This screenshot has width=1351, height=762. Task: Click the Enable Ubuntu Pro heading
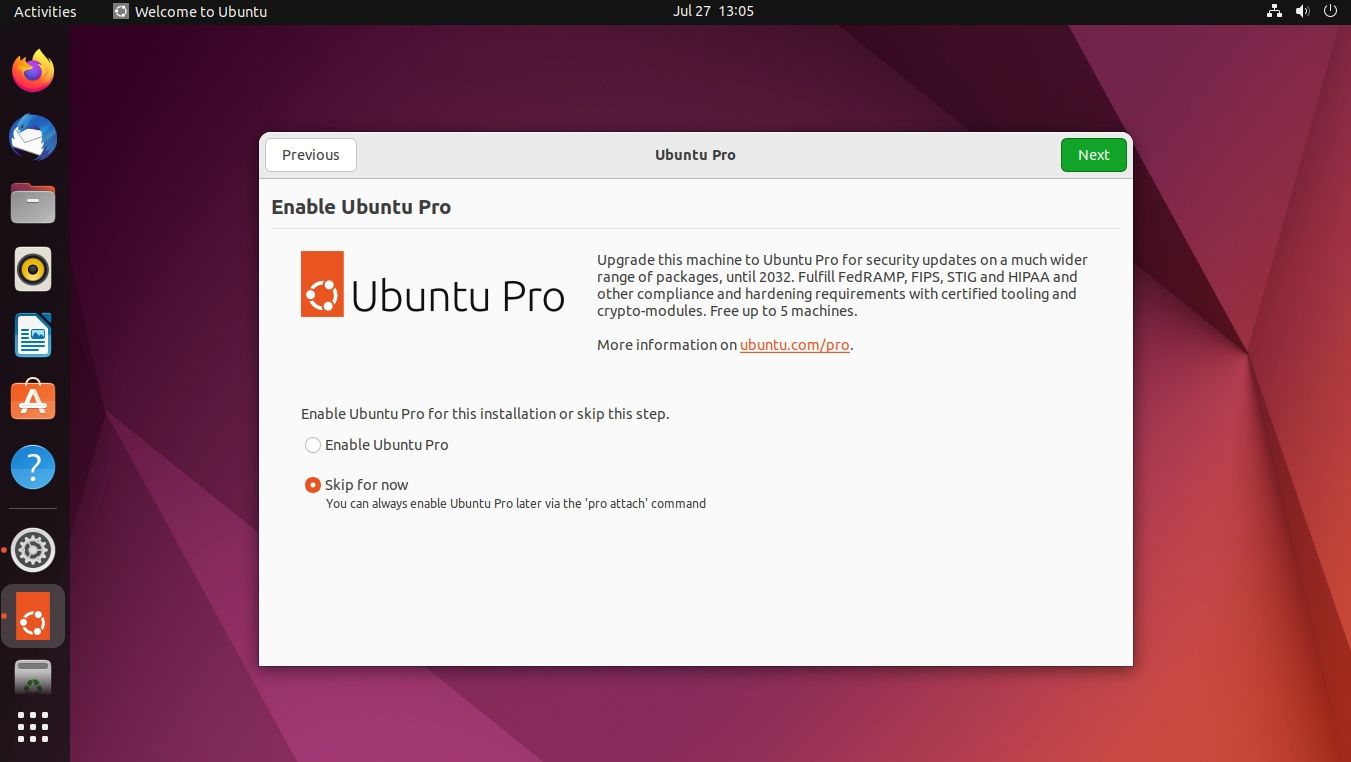coord(361,207)
